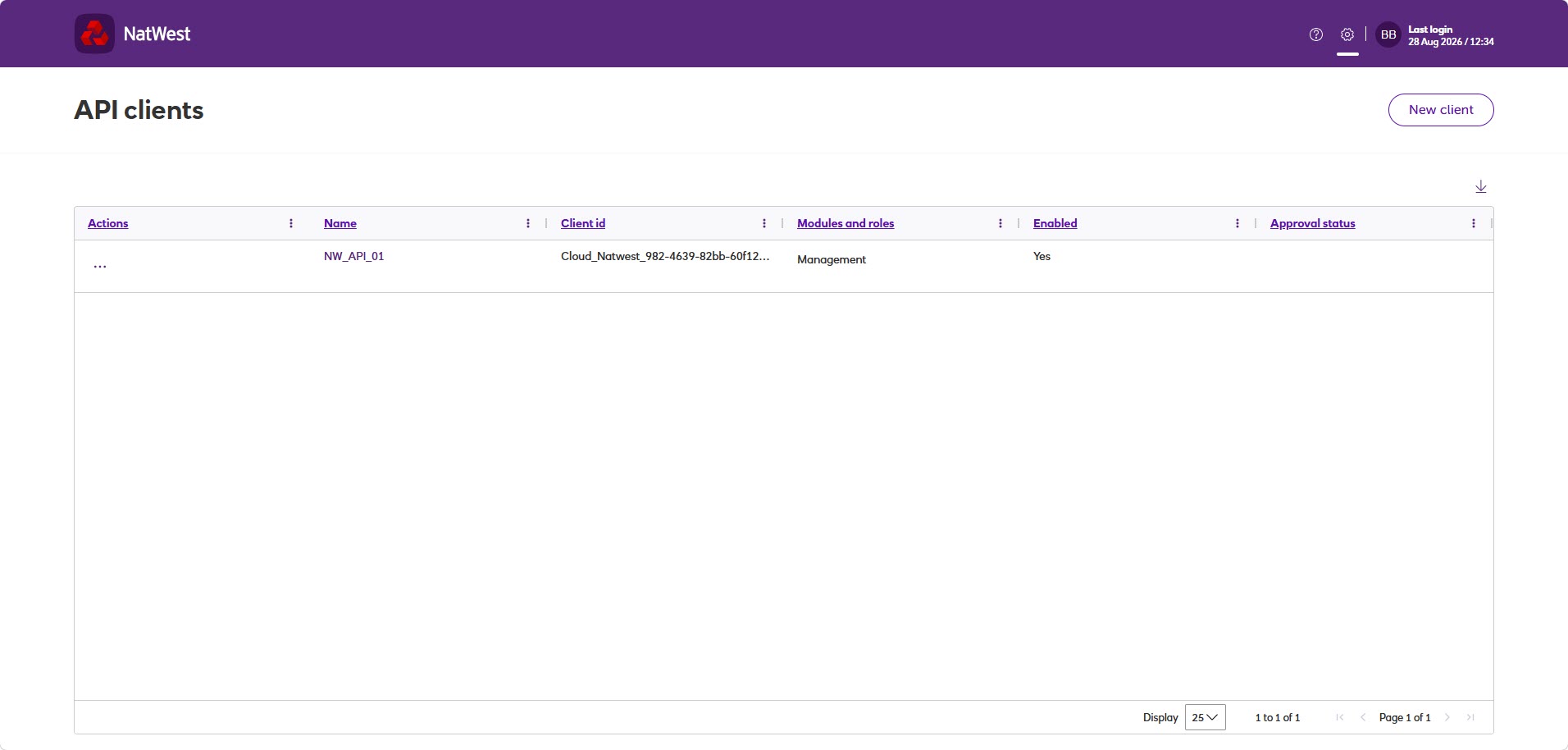Open the help question mark icon
Screen dimensions: 1568x750
pos(1316,34)
